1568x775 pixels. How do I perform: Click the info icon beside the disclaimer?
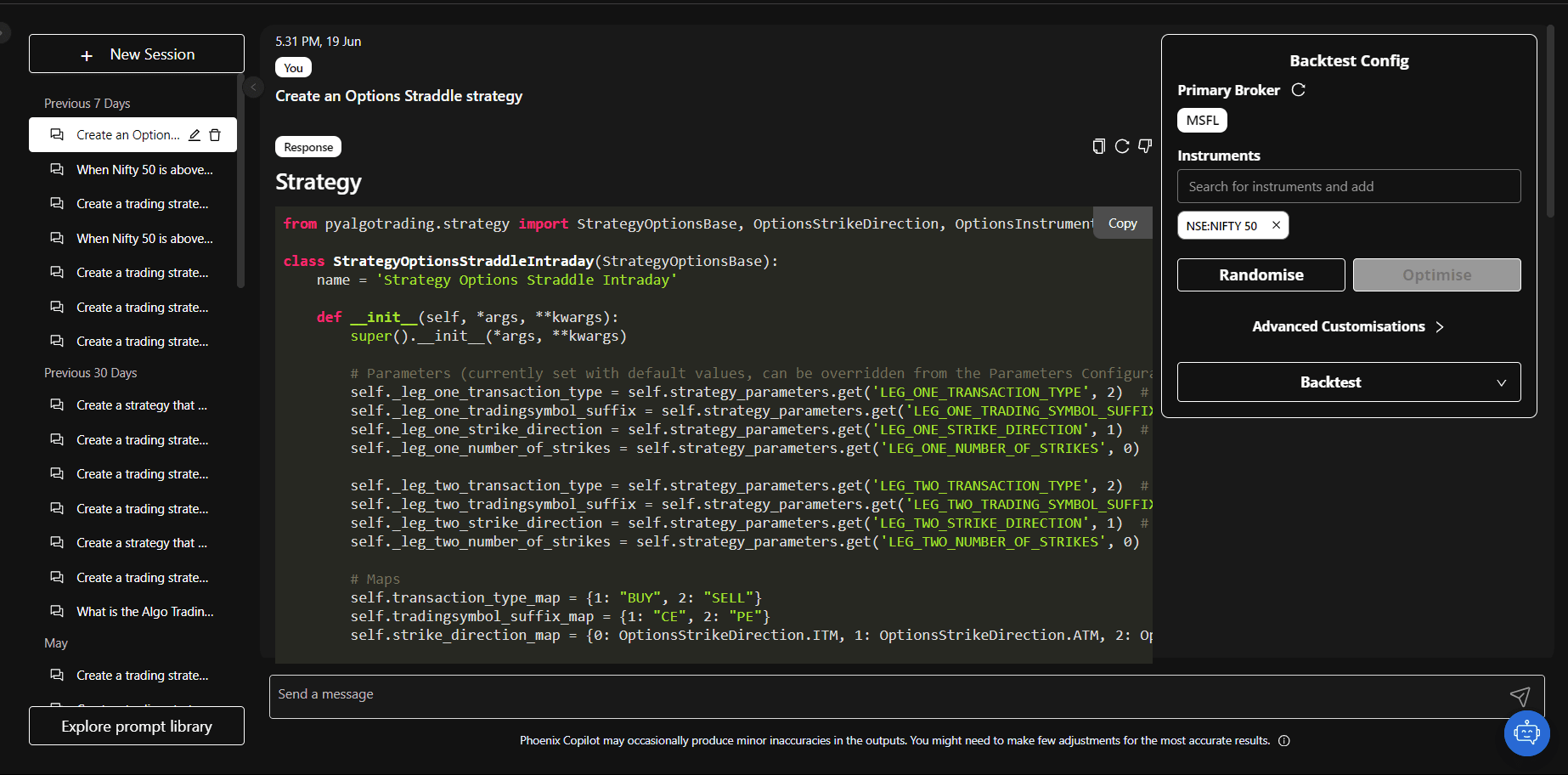1284,741
